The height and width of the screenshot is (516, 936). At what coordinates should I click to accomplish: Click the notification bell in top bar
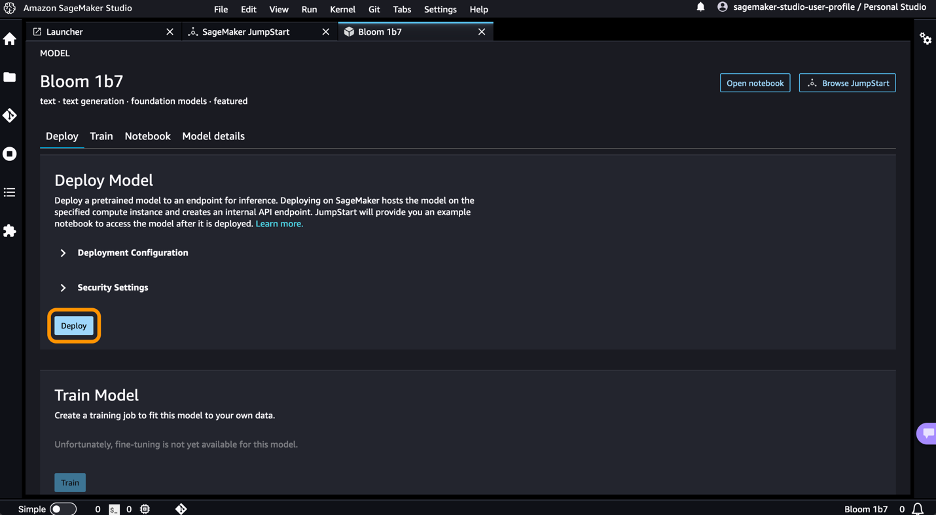coord(701,7)
